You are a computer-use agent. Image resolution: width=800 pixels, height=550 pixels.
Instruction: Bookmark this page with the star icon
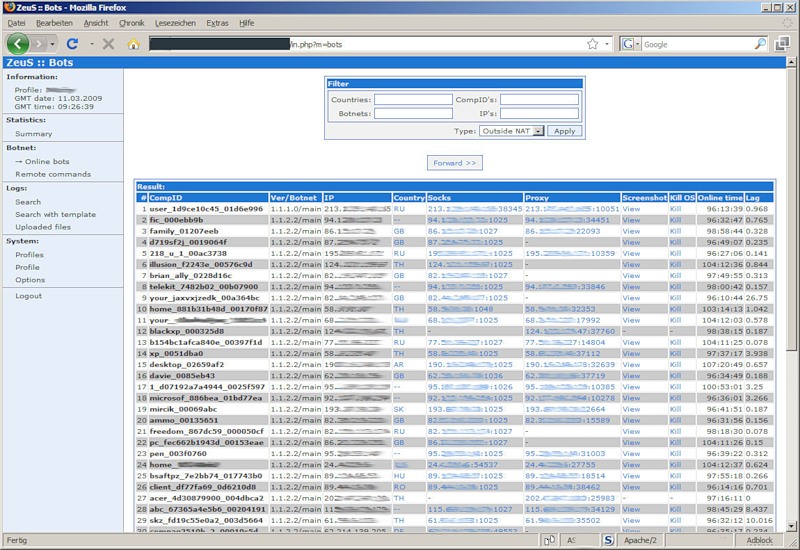click(592, 44)
